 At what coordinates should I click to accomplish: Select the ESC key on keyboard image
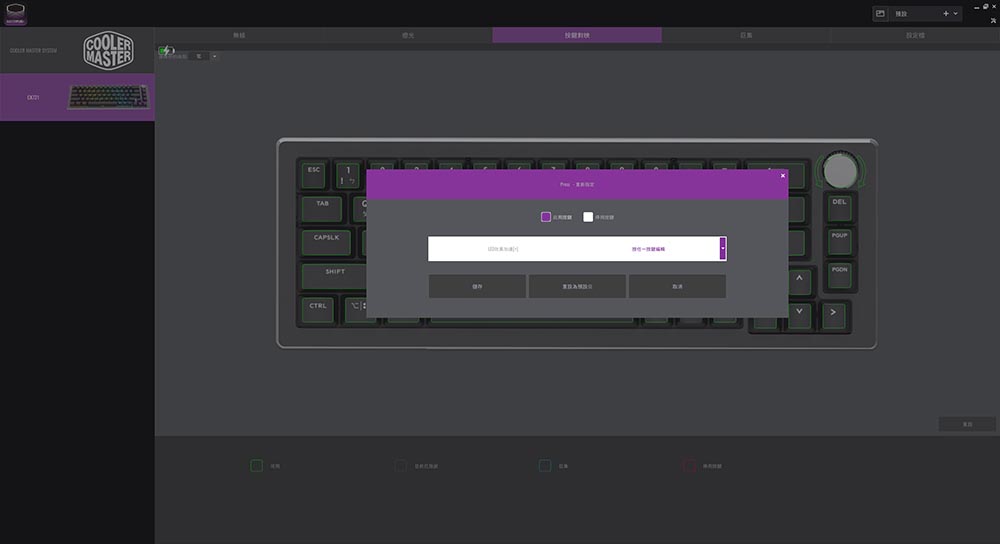pos(313,174)
